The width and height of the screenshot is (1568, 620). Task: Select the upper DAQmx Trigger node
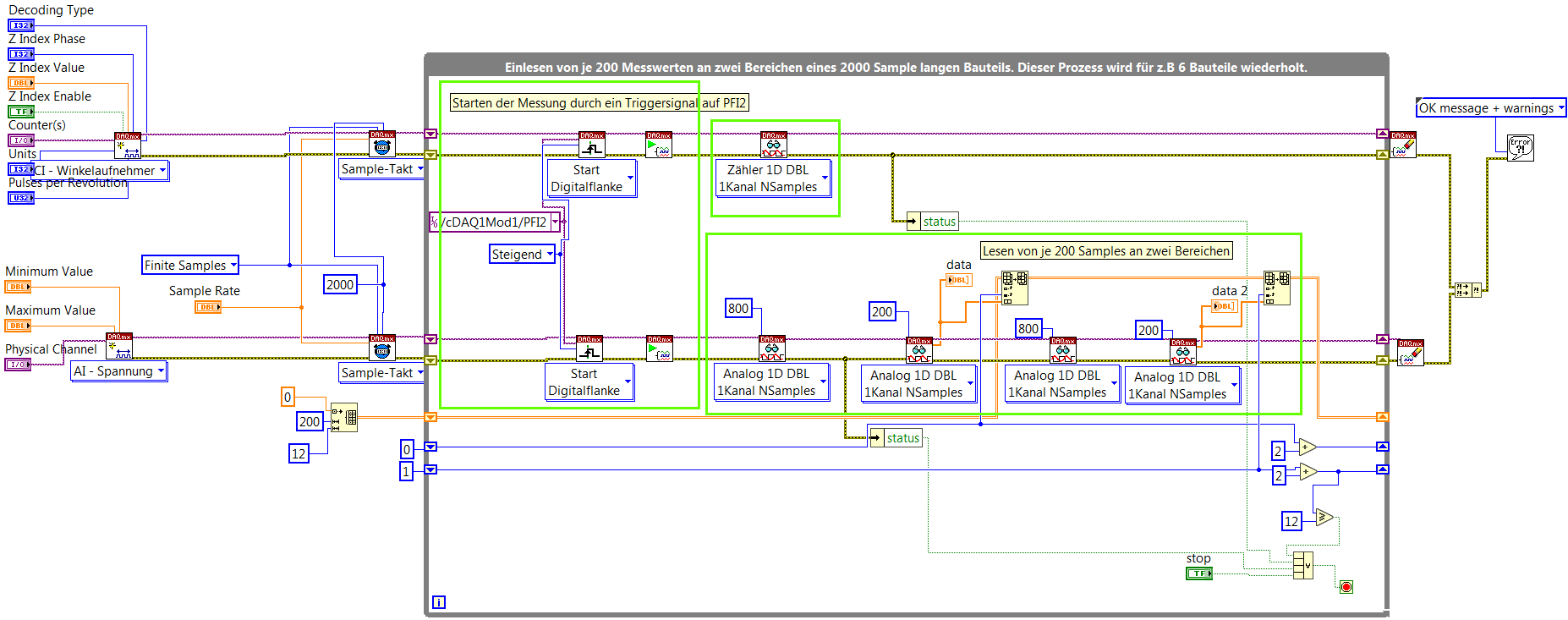click(x=592, y=145)
